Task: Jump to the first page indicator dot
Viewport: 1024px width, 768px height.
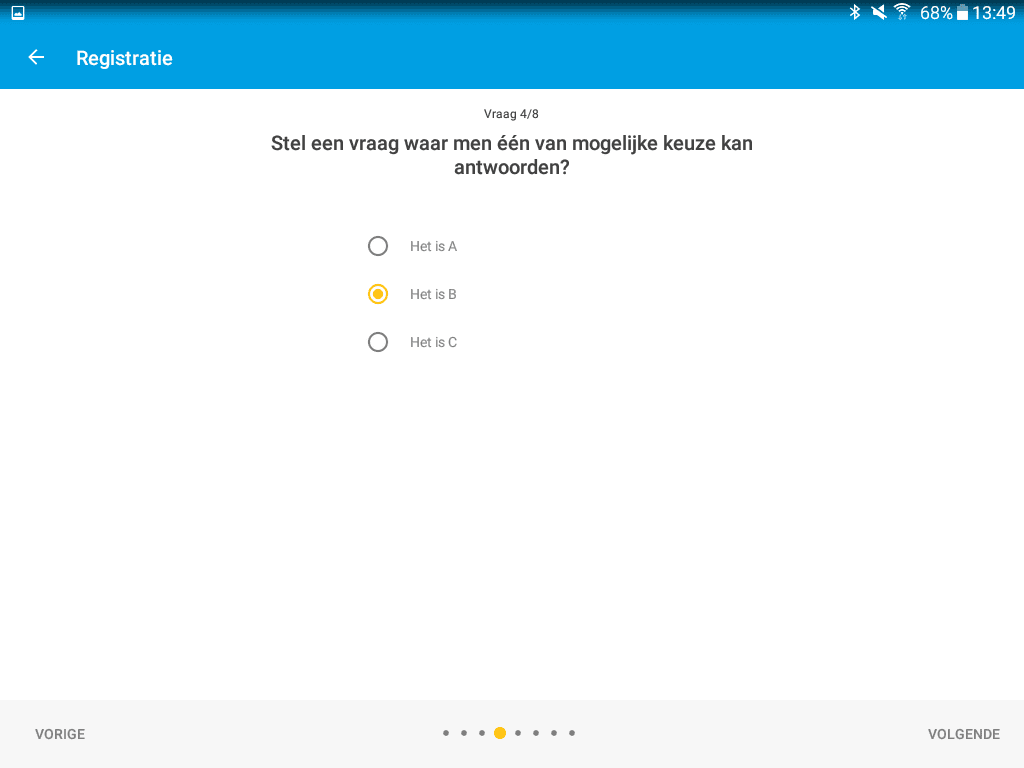Action: pyautogui.click(x=446, y=733)
